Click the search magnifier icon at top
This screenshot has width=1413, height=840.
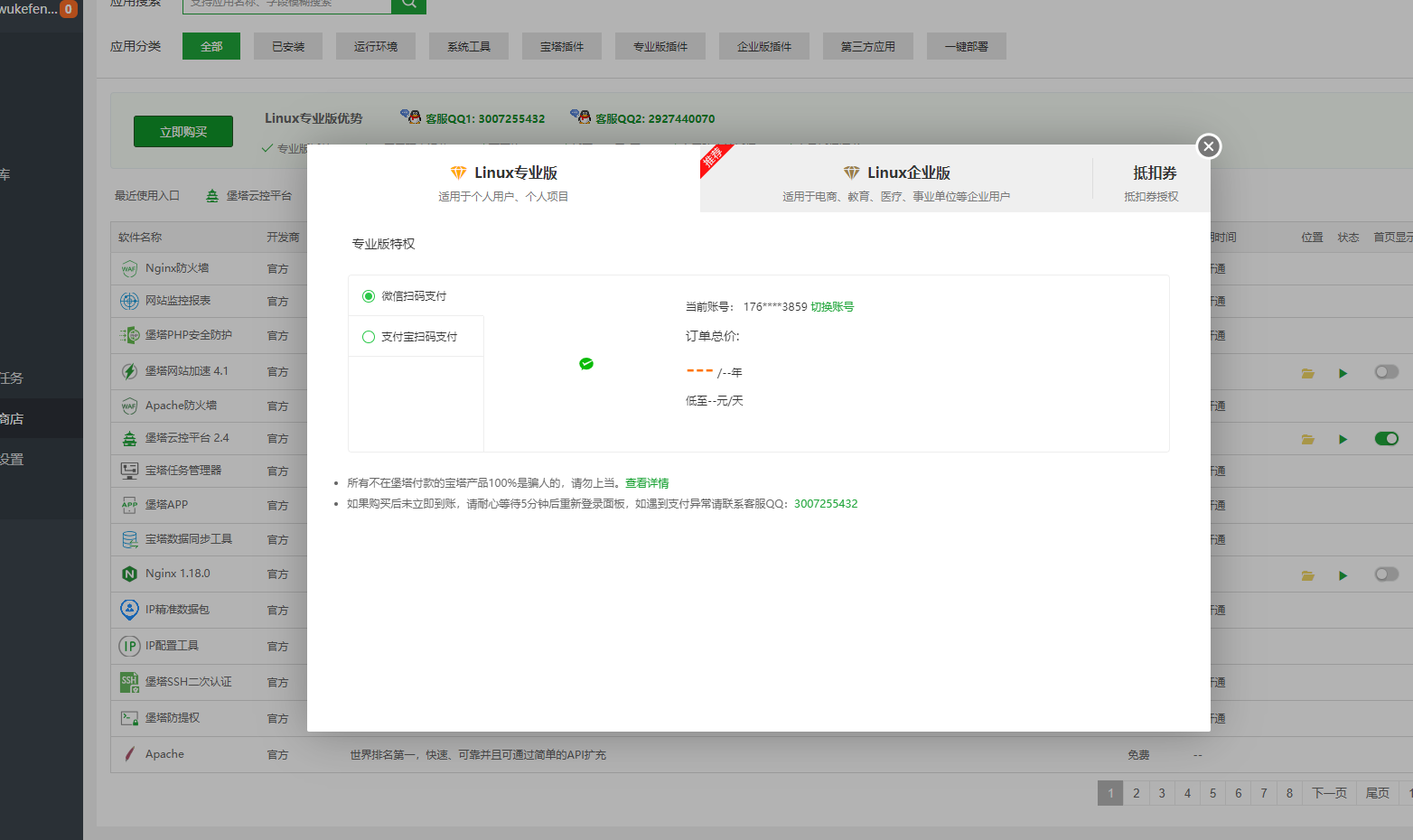[x=408, y=4]
